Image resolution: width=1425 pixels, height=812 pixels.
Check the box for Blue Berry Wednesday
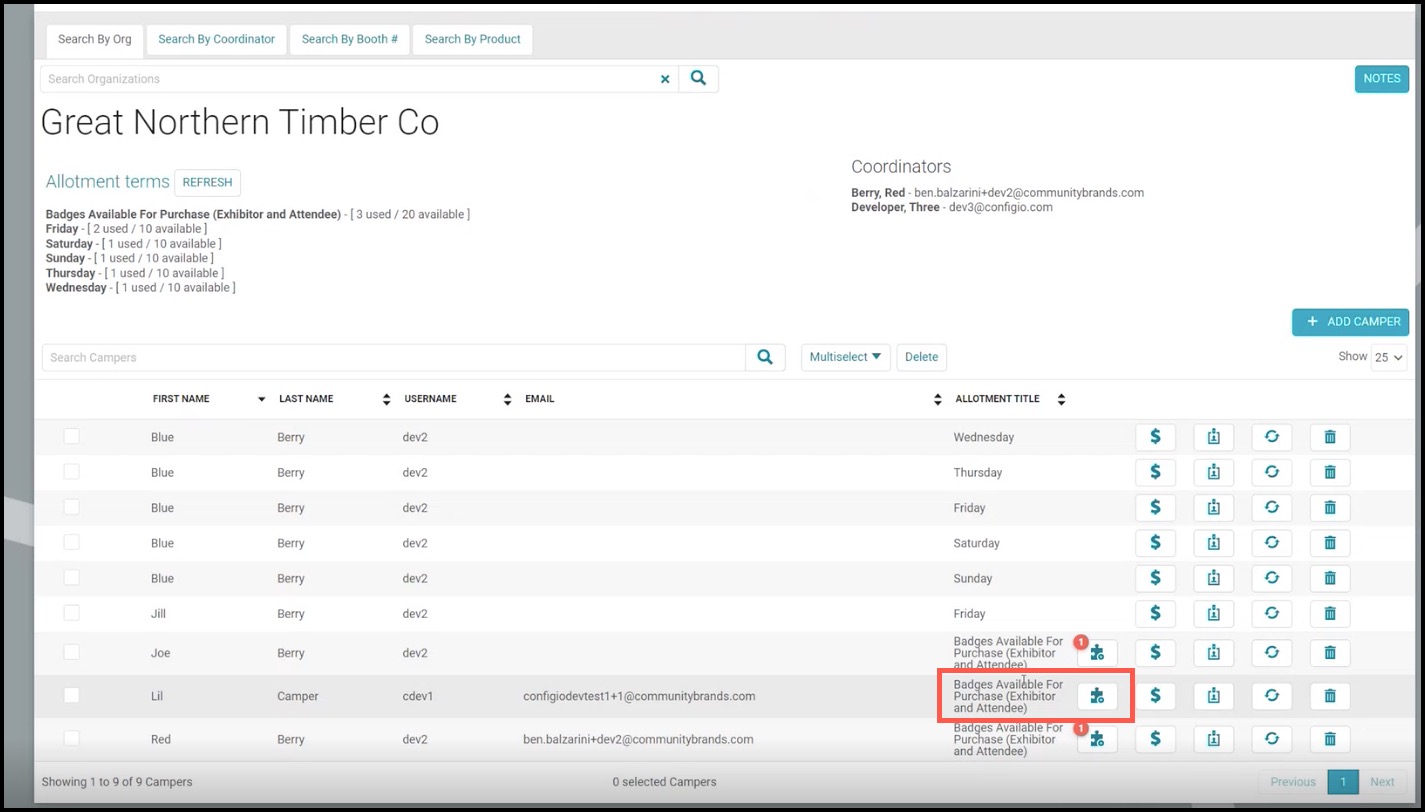(72, 436)
